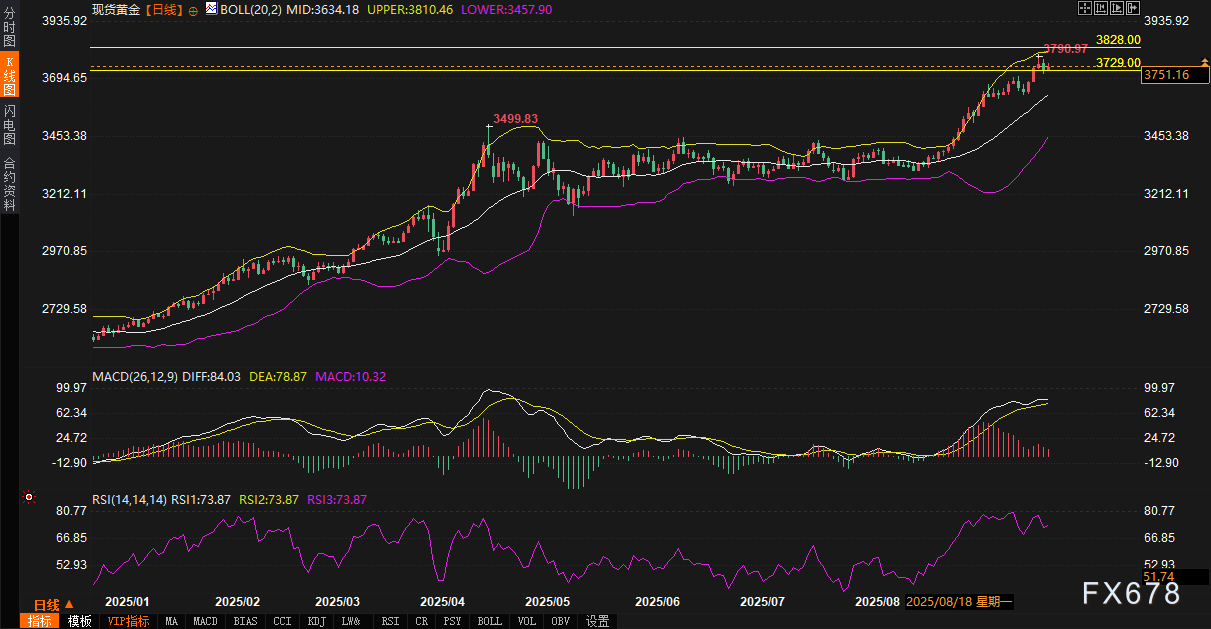Screen dimensions: 1211x629
Task: Click the crosshair cursor icon at top right
Action: [x=1084, y=8]
